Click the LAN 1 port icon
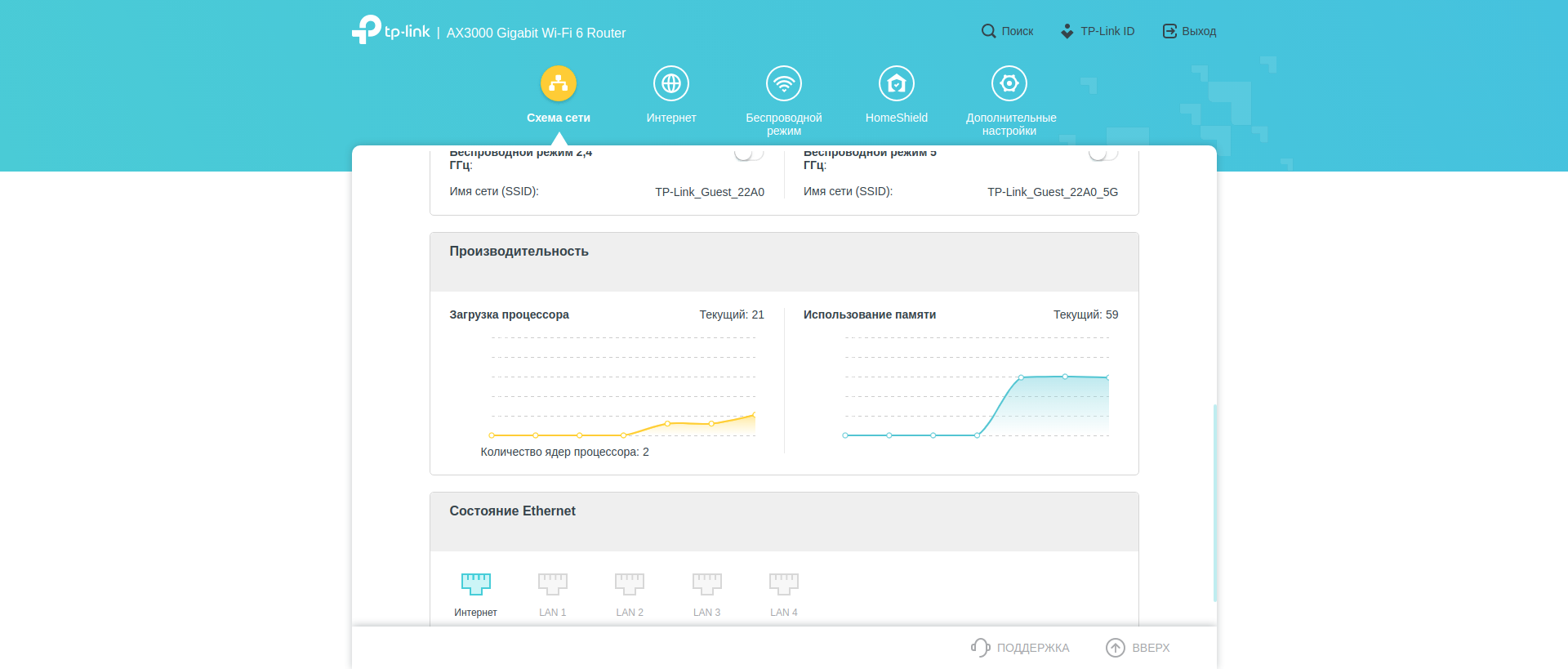This screenshot has height=669, width=1568. click(x=552, y=583)
